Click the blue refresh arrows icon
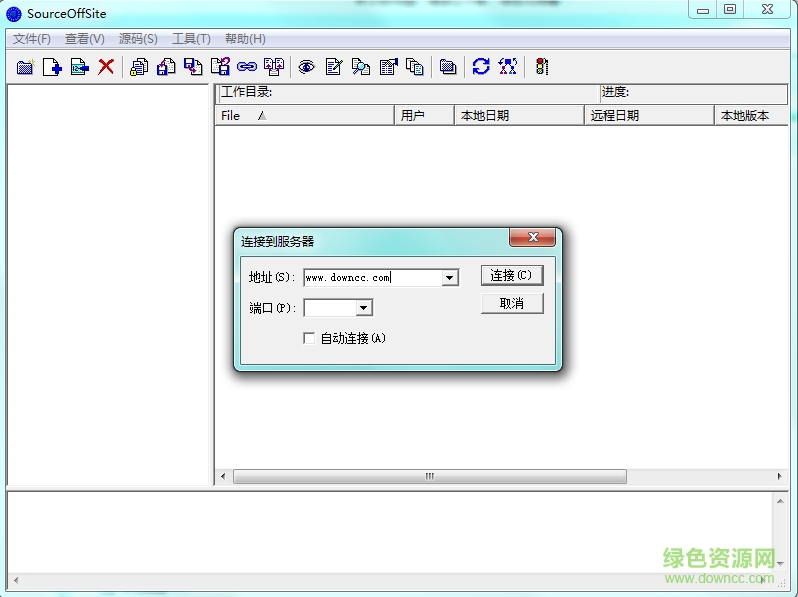This screenshot has height=597, width=798. click(x=481, y=67)
